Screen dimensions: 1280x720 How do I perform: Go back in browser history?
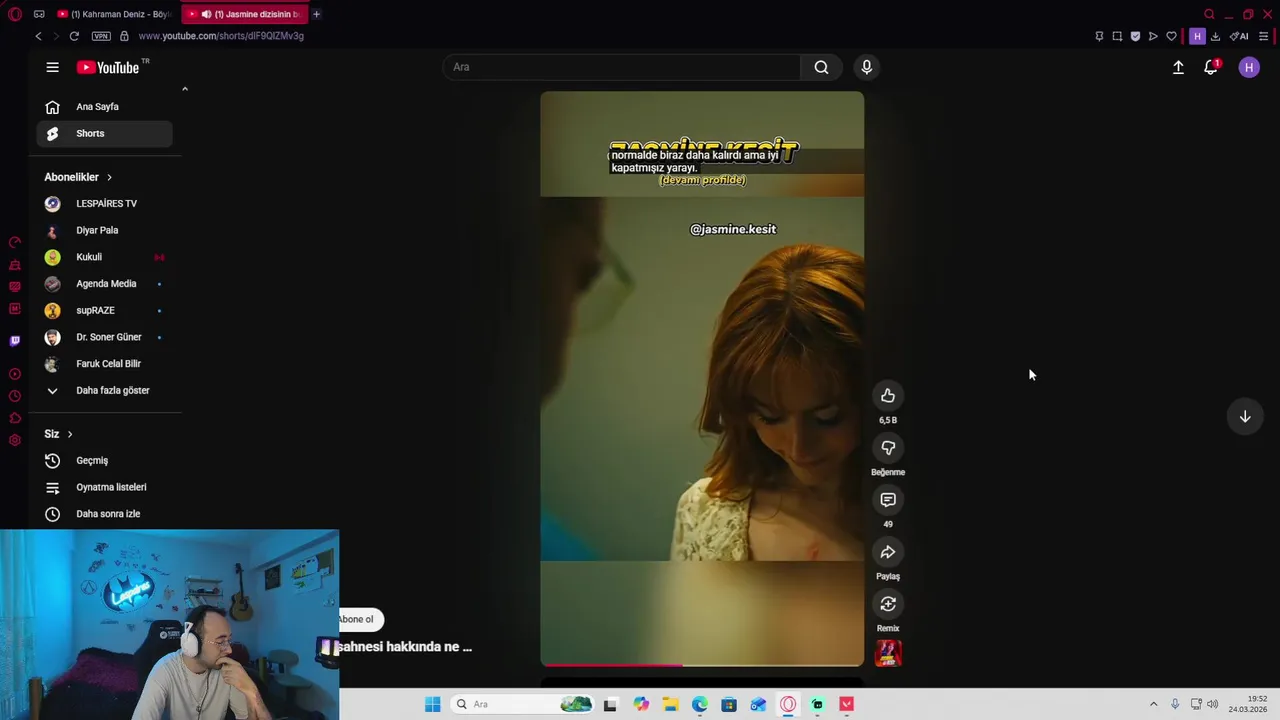click(38, 36)
